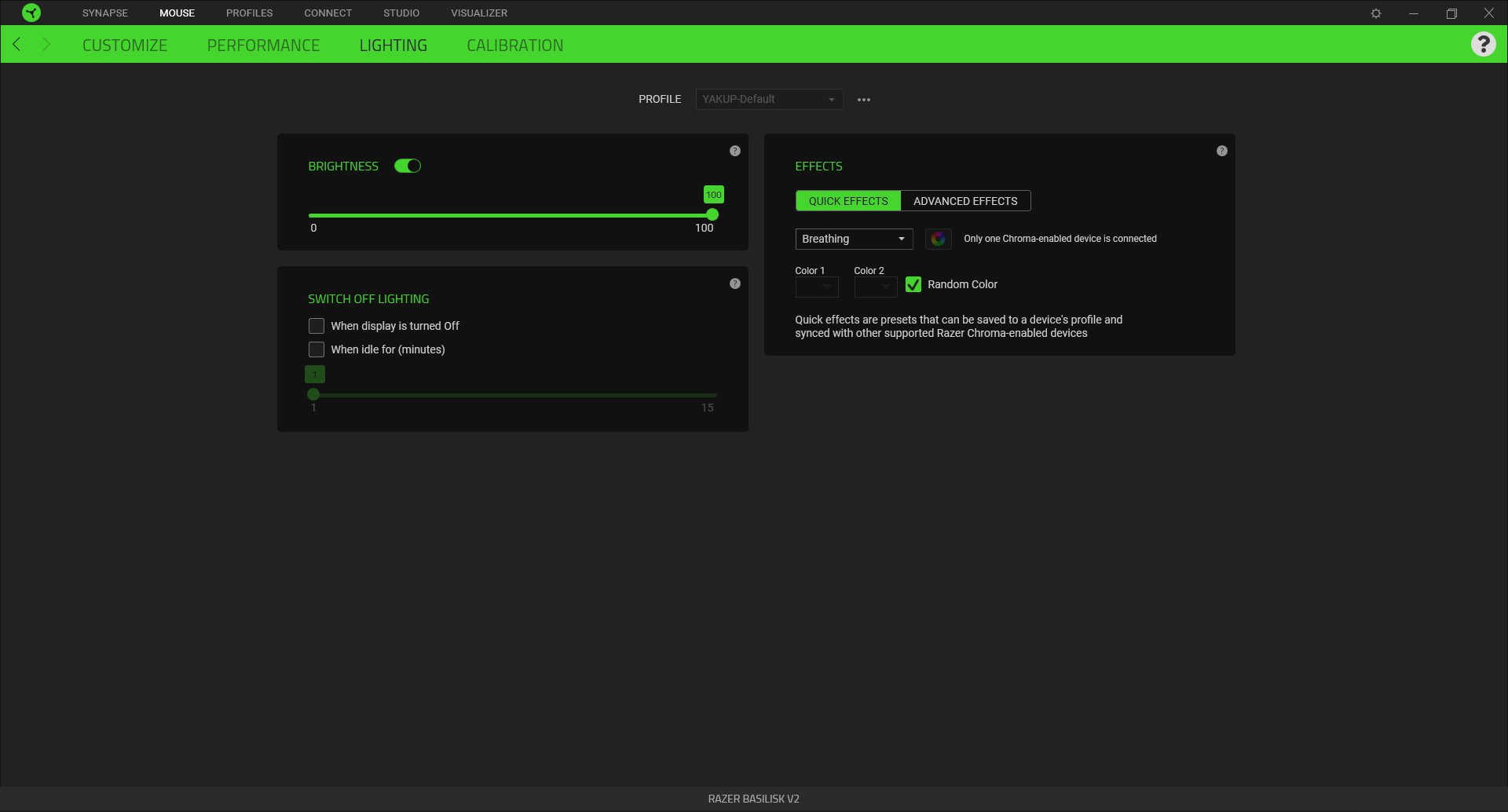Uncheck the Random Color checkbox
Viewport: 1508px width, 812px height.
(x=913, y=284)
